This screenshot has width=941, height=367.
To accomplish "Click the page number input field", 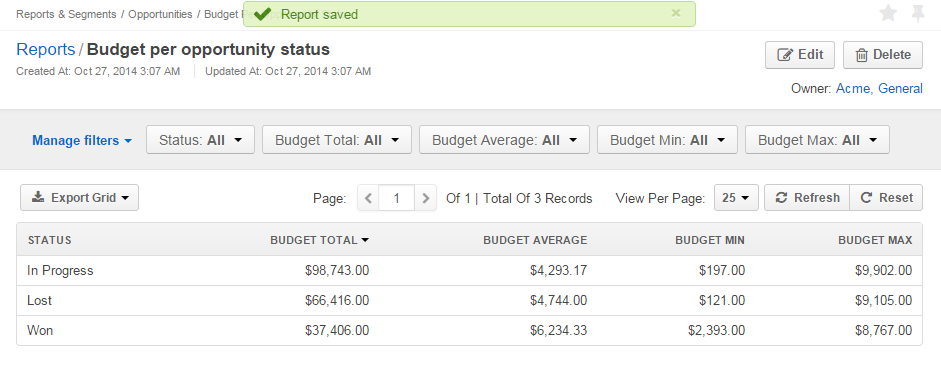I will pyautogui.click(x=397, y=198).
